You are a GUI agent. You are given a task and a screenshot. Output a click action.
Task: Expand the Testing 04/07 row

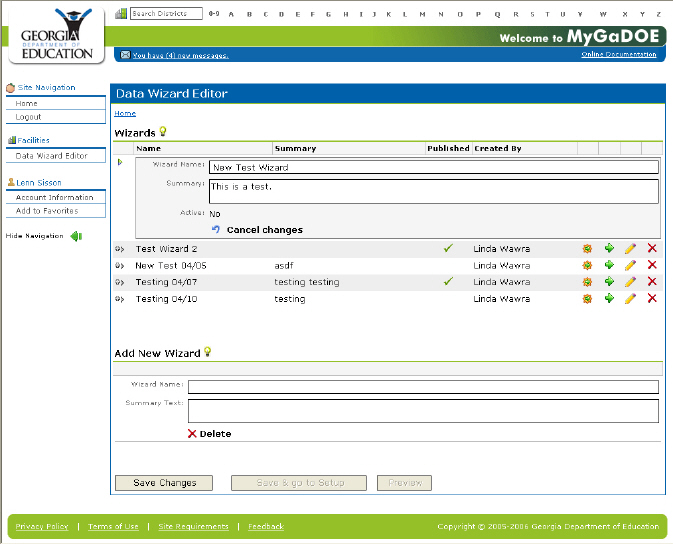pyautogui.click(x=119, y=282)
